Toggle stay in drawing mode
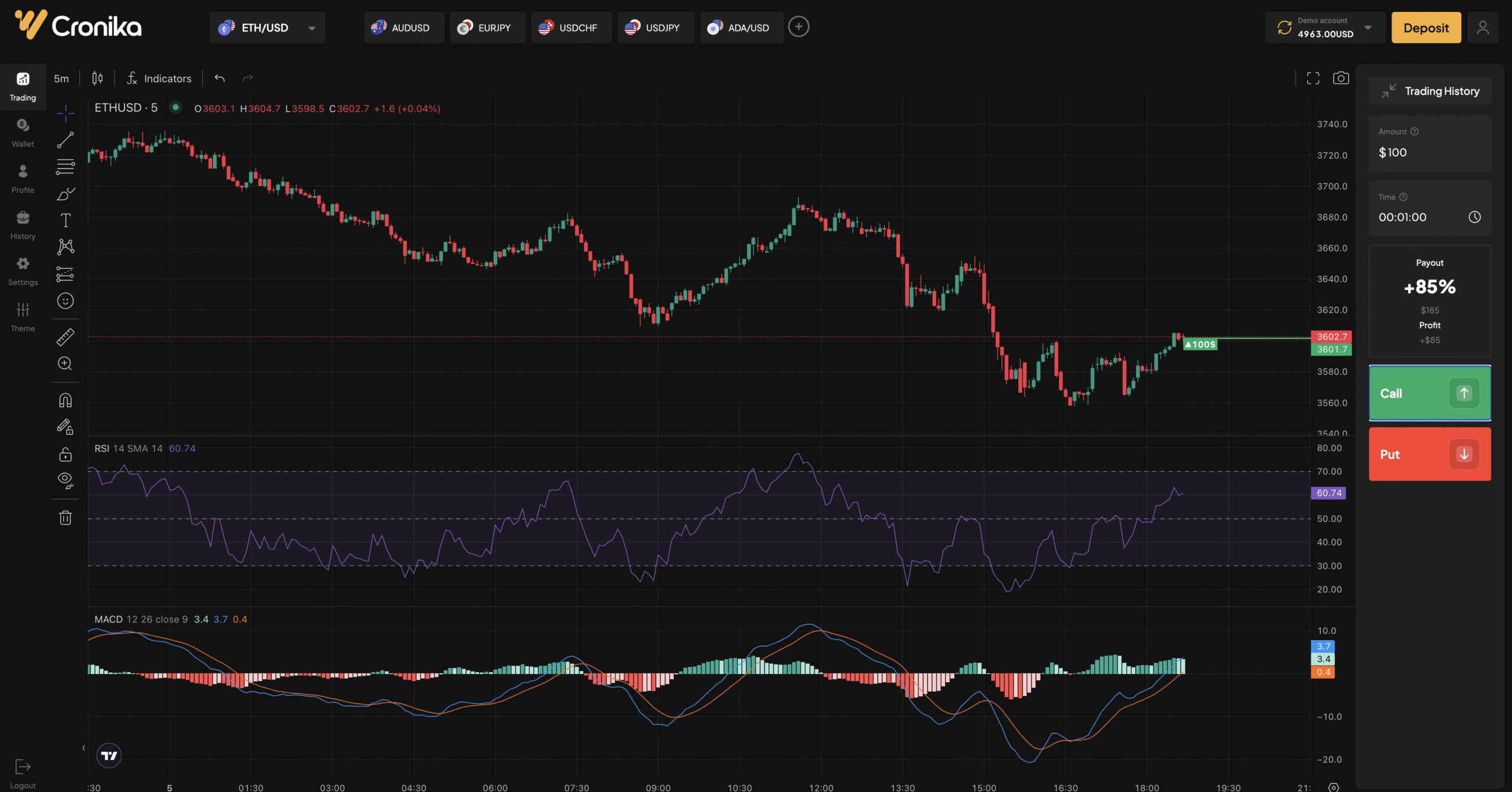1512x792 pixels. click(66, 427)
